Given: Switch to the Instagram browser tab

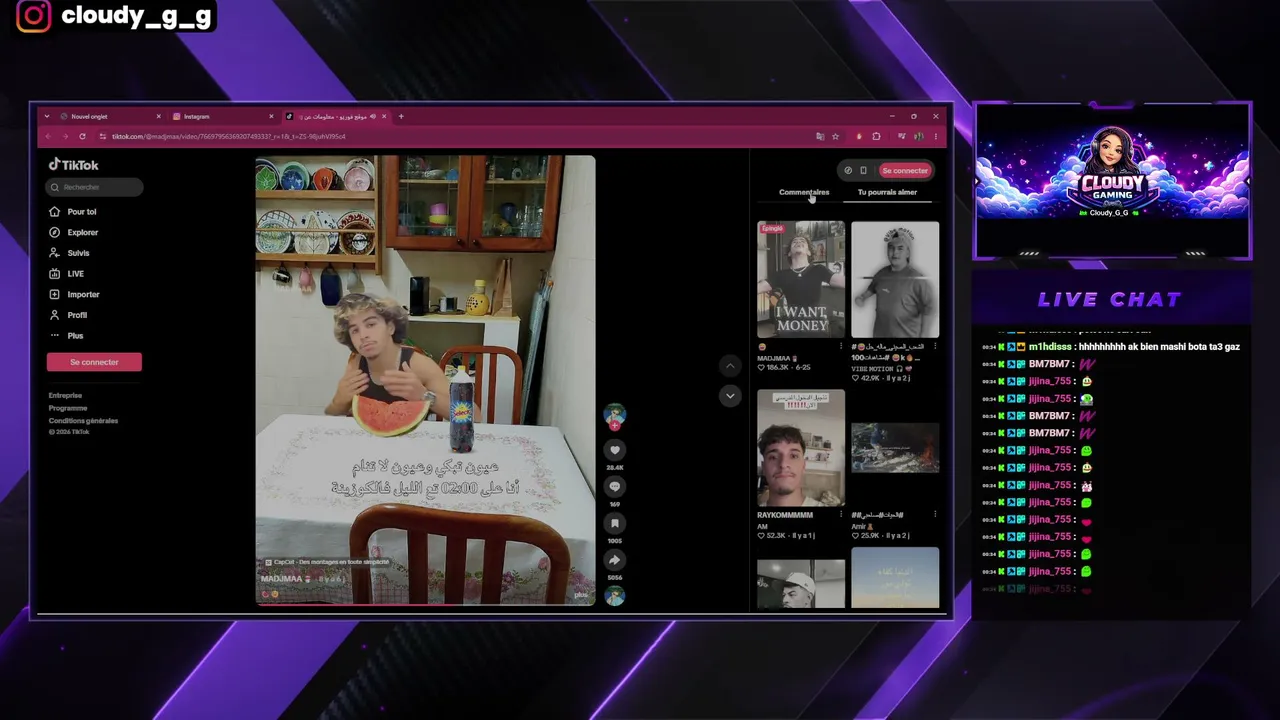Looking at the screenshot, I should pos(220,116).
